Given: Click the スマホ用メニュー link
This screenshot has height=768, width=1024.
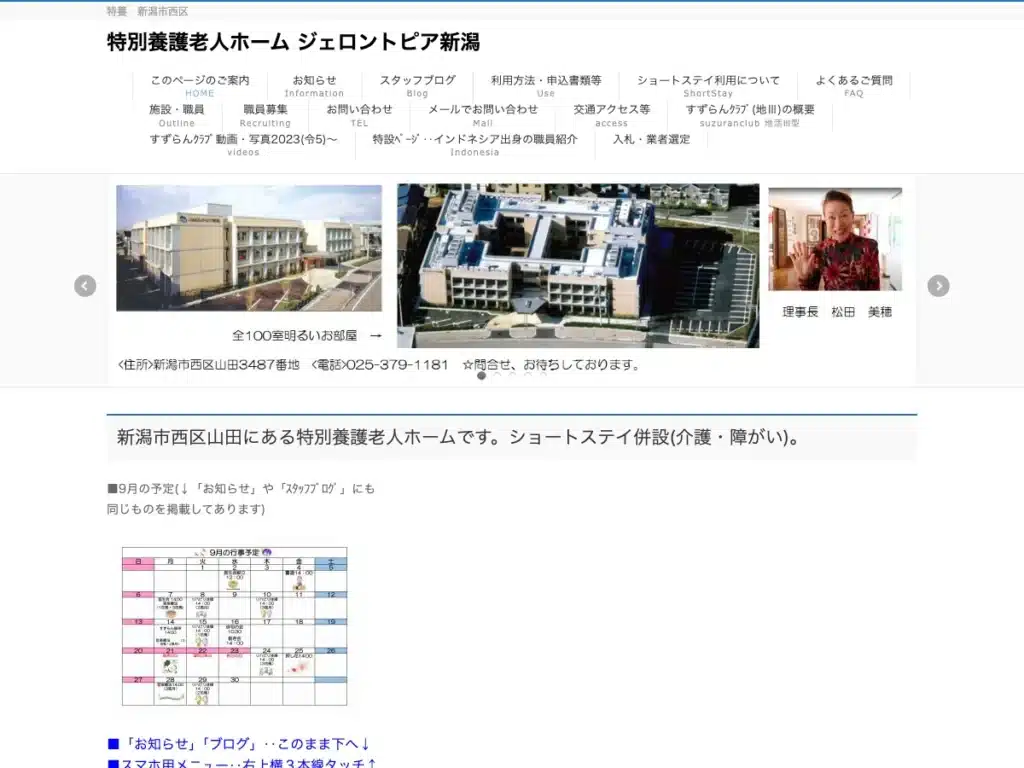Looking at the screenshot, I should click(x=242, y=763).
